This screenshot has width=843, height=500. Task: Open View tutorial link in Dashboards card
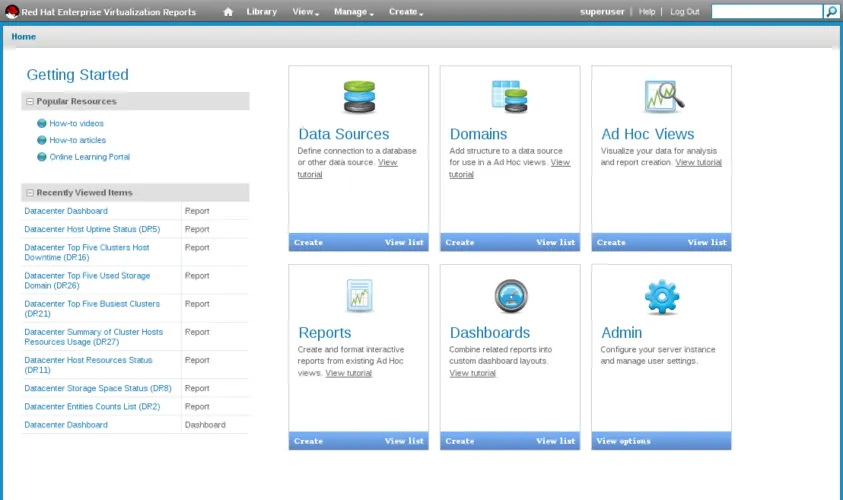473,373
